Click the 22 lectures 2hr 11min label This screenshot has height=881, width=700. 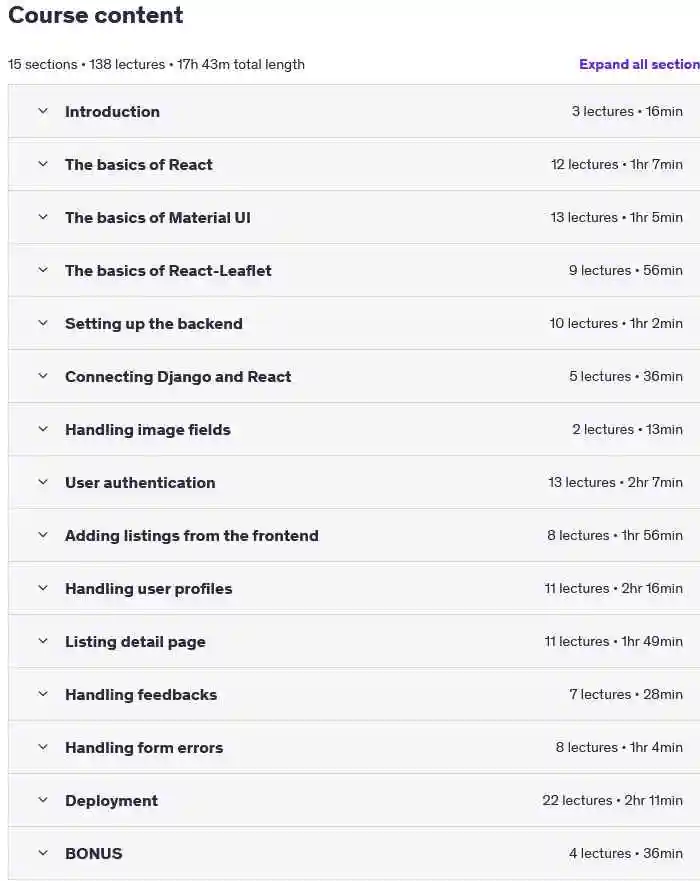612,800
